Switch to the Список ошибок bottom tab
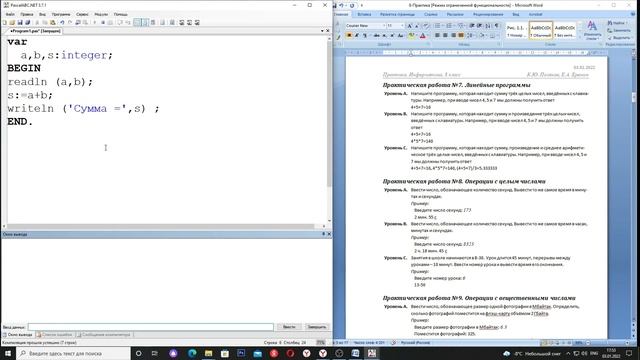Image resolution: width=640 pixels, height=360 pixels. pos(54,335)
